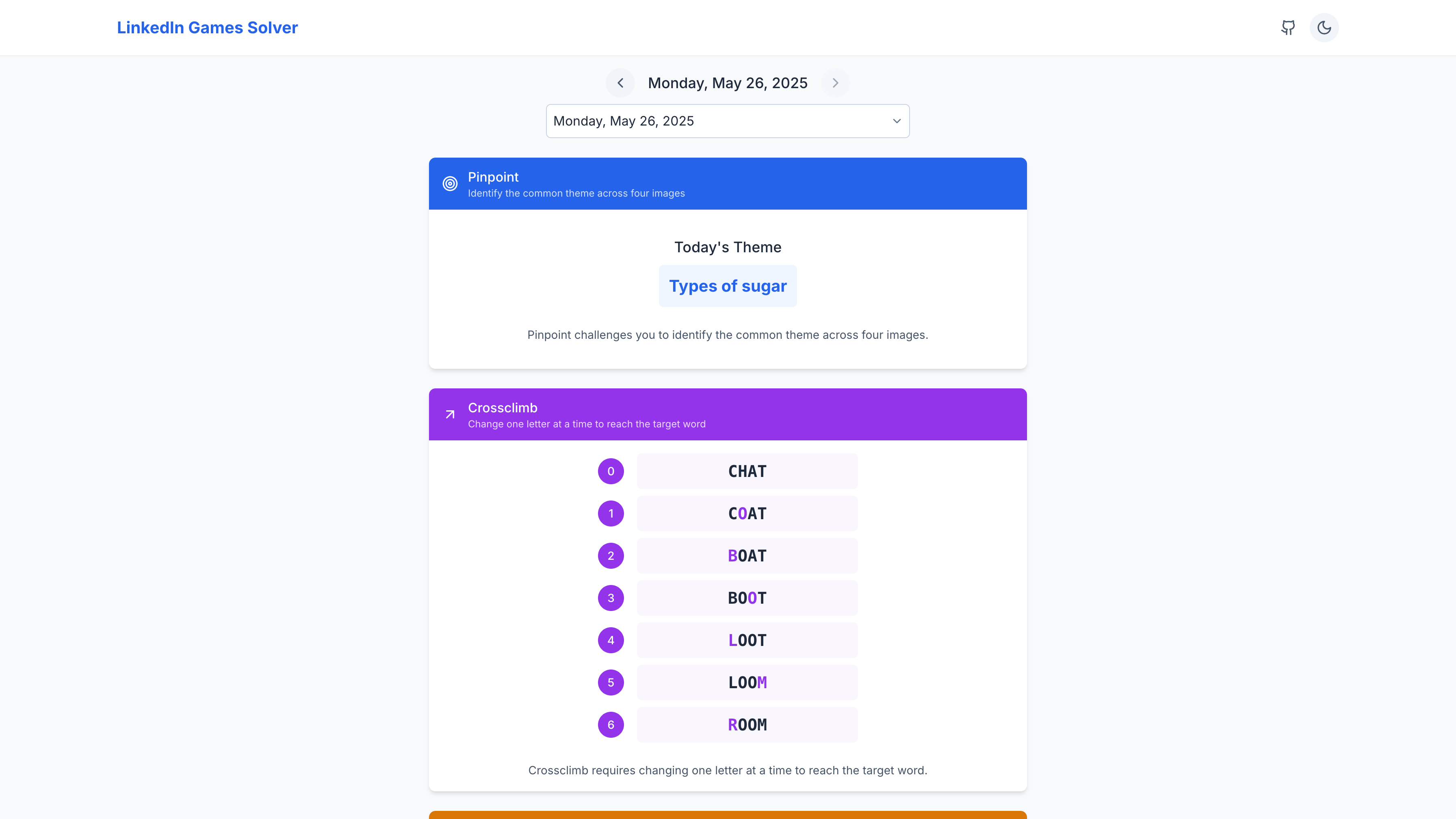Screen dimensions: 1456x819
Task: Click the Crossclimb arrow icon
Action: pyautogui.click(x=450, y=414)
